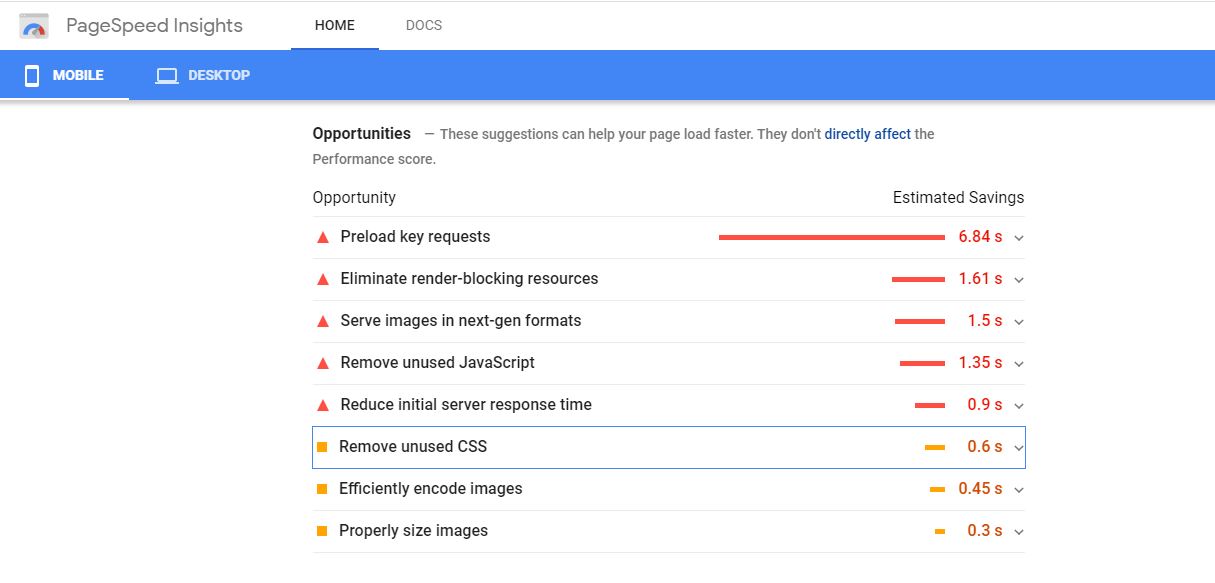Click the desktop laptop icon
The width and height of the screenshot is (1215, 583).
click(x=167, y=76)
